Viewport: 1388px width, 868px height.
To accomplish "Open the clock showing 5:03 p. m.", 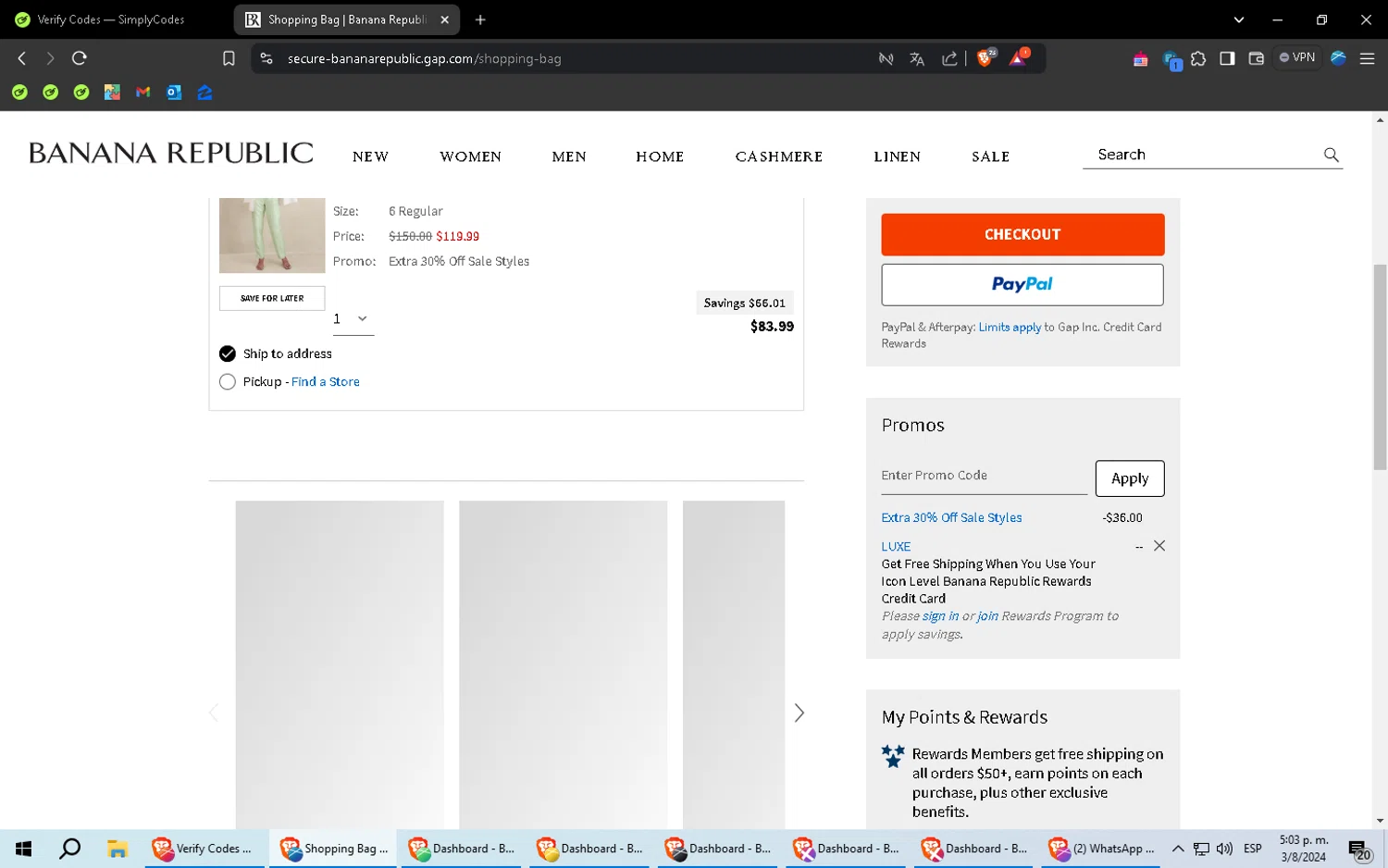I will tap(1303, 849).
